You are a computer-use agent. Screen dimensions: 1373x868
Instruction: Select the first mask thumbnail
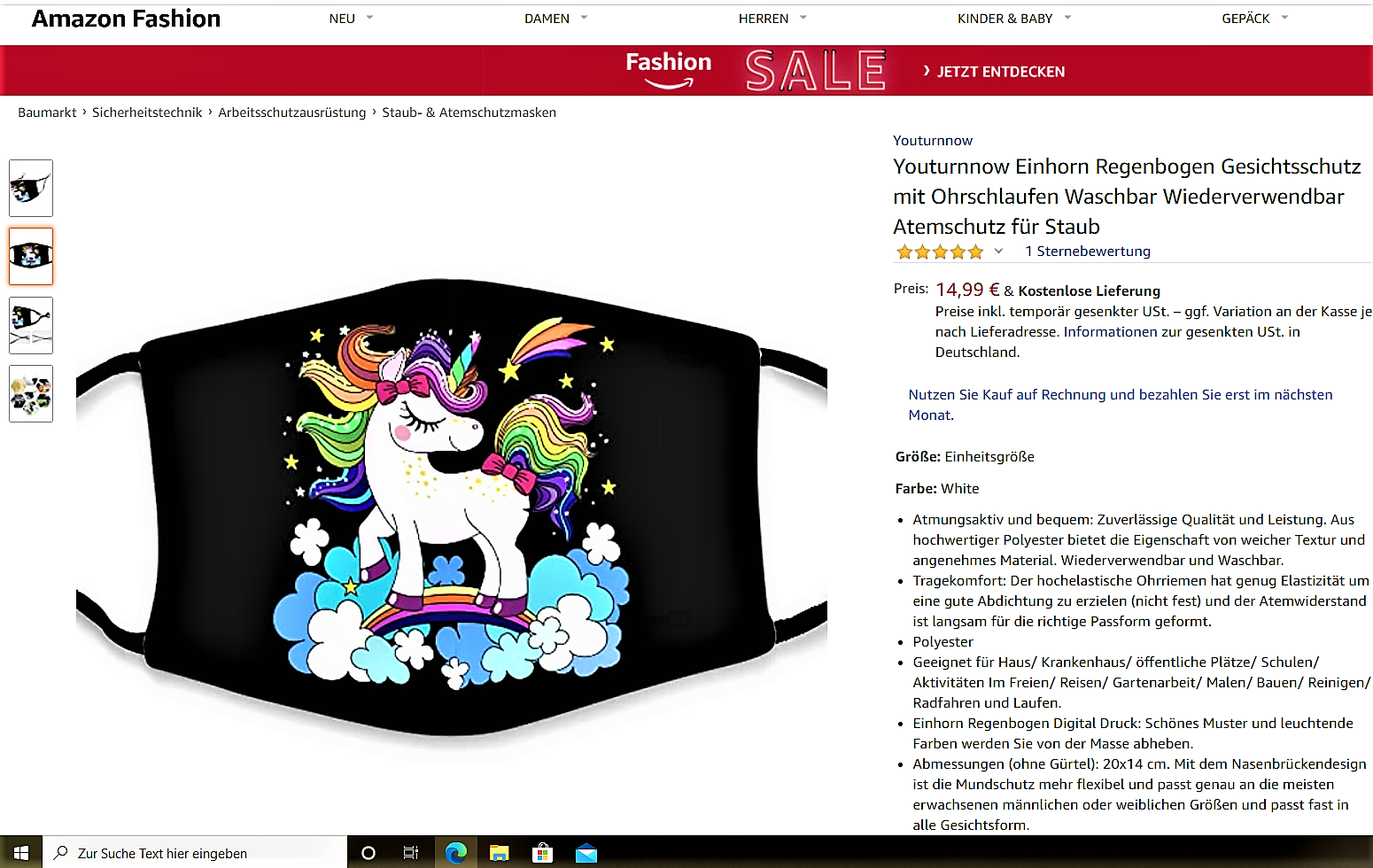[x=31, y=188]
